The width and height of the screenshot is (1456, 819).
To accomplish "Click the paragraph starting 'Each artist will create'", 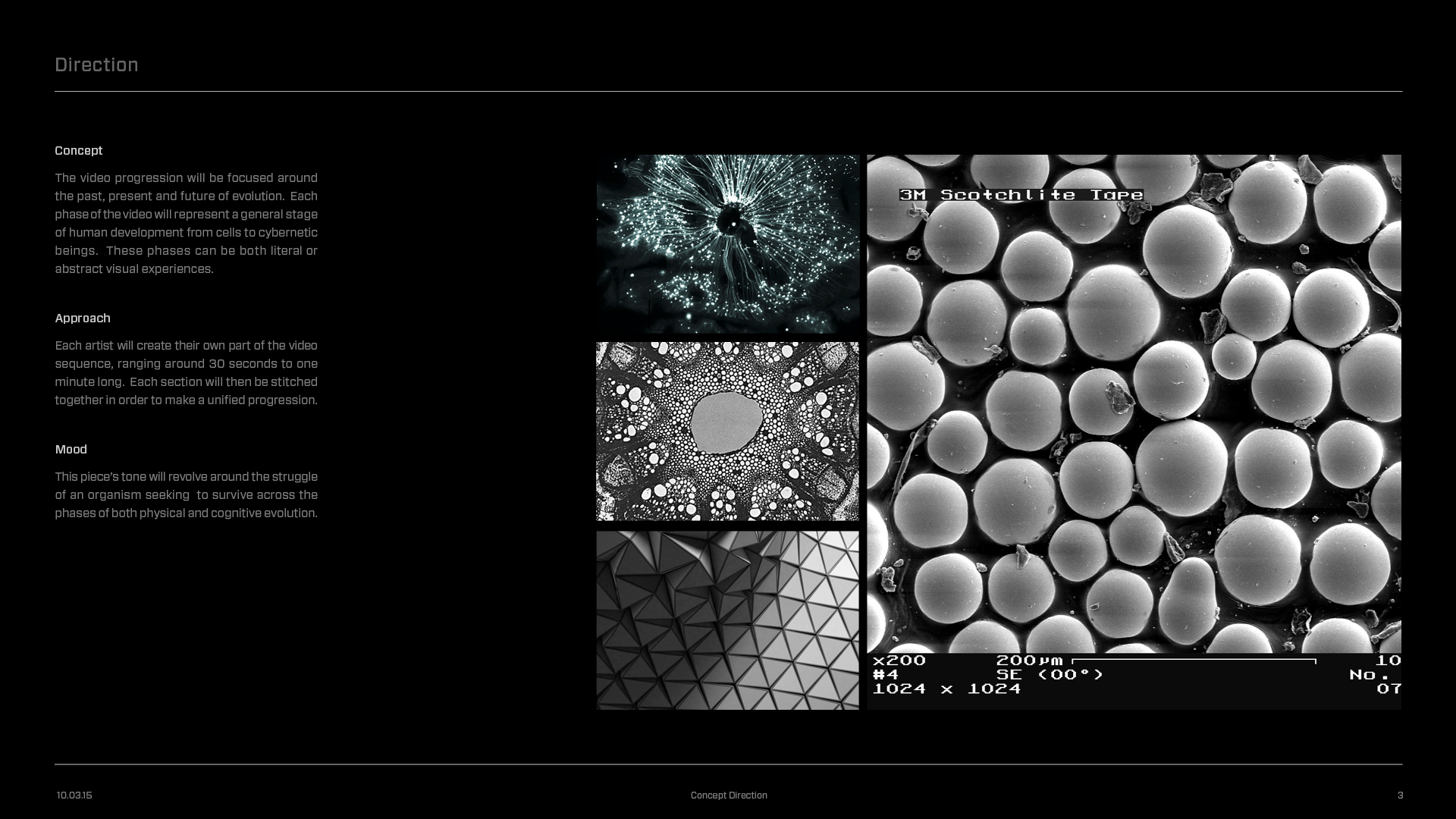I will pos(187,373).
